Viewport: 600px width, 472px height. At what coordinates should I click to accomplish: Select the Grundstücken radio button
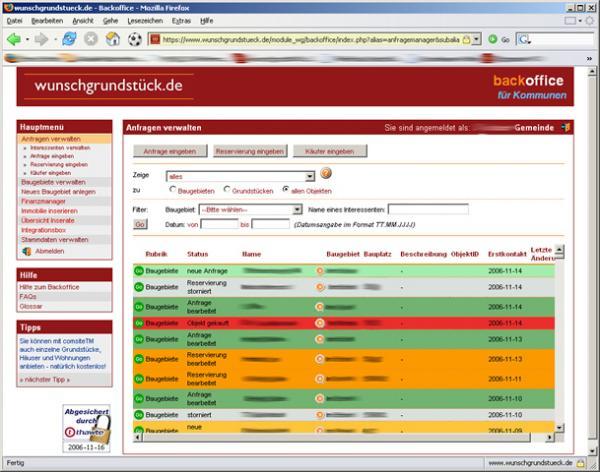point(227,189)
